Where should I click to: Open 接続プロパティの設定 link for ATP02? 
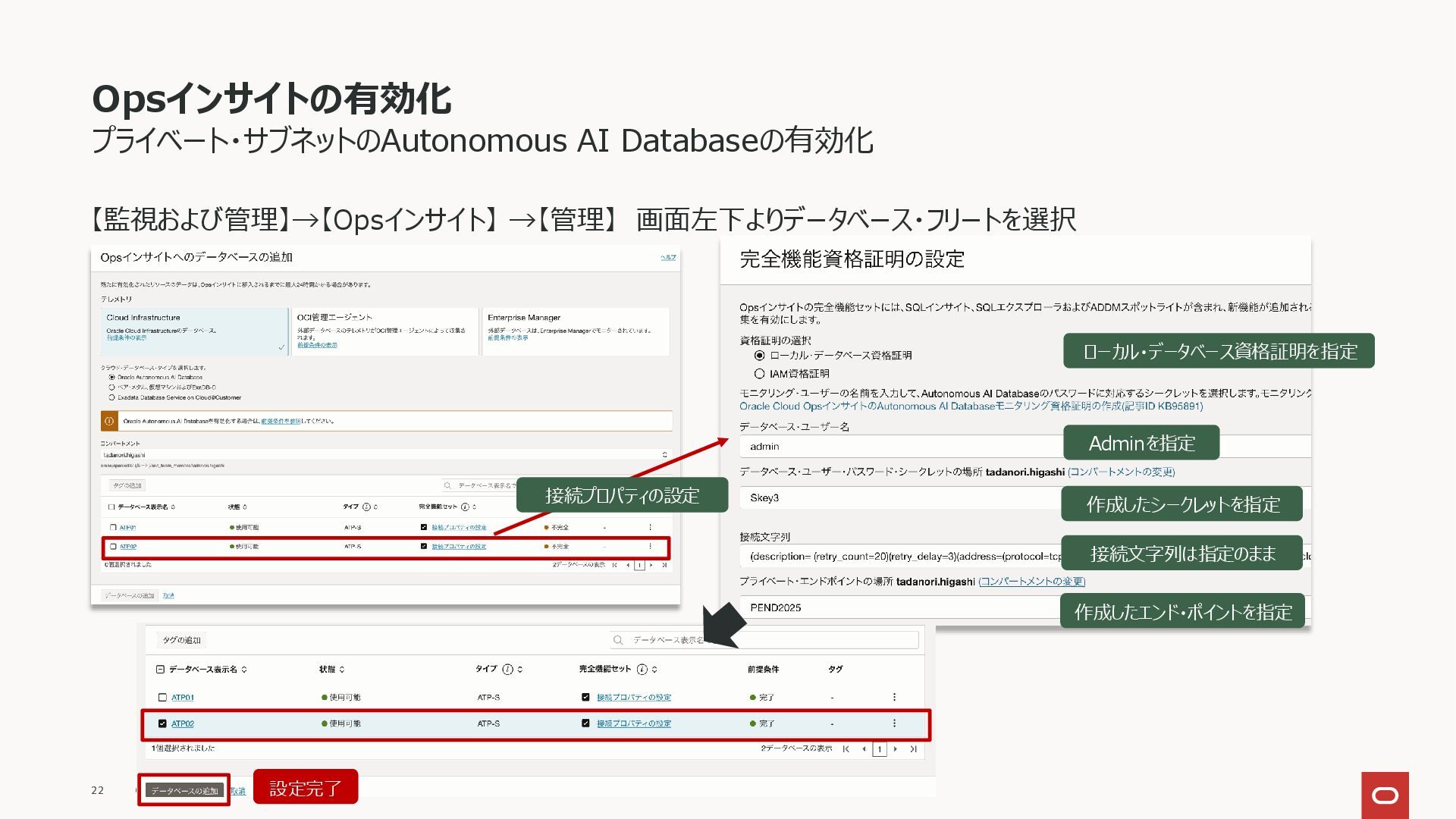[633, 723]
